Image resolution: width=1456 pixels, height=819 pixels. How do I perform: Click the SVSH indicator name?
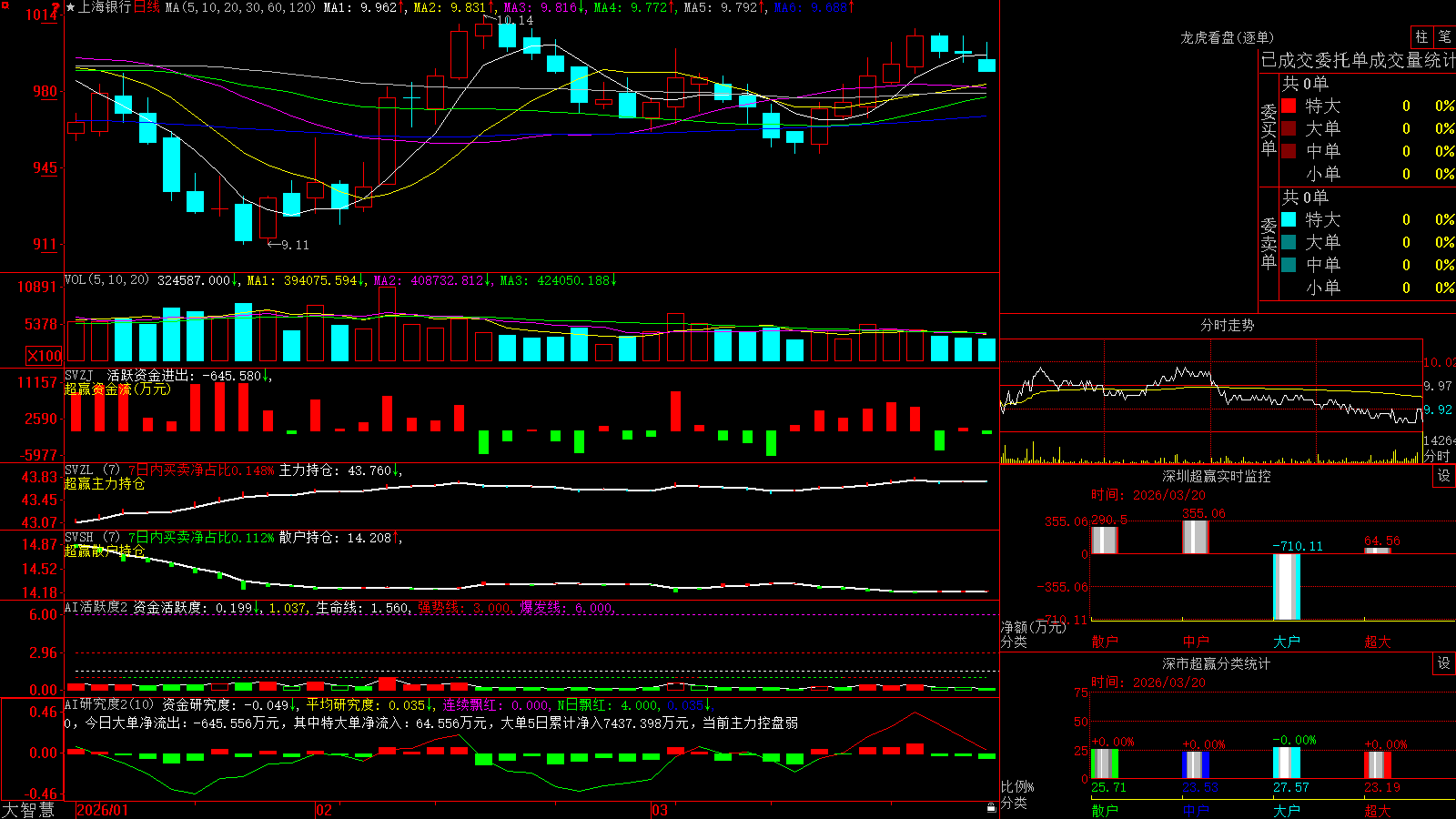[x=79, y=538]
